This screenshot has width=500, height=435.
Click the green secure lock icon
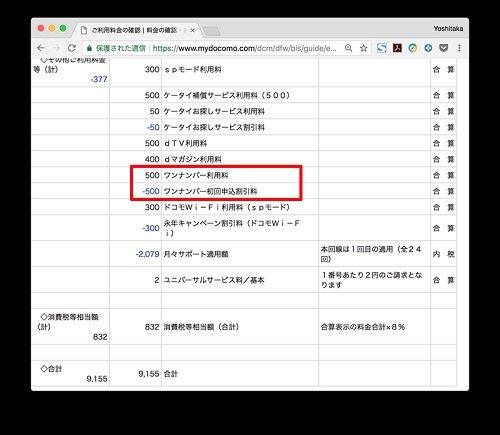point(89,48)
